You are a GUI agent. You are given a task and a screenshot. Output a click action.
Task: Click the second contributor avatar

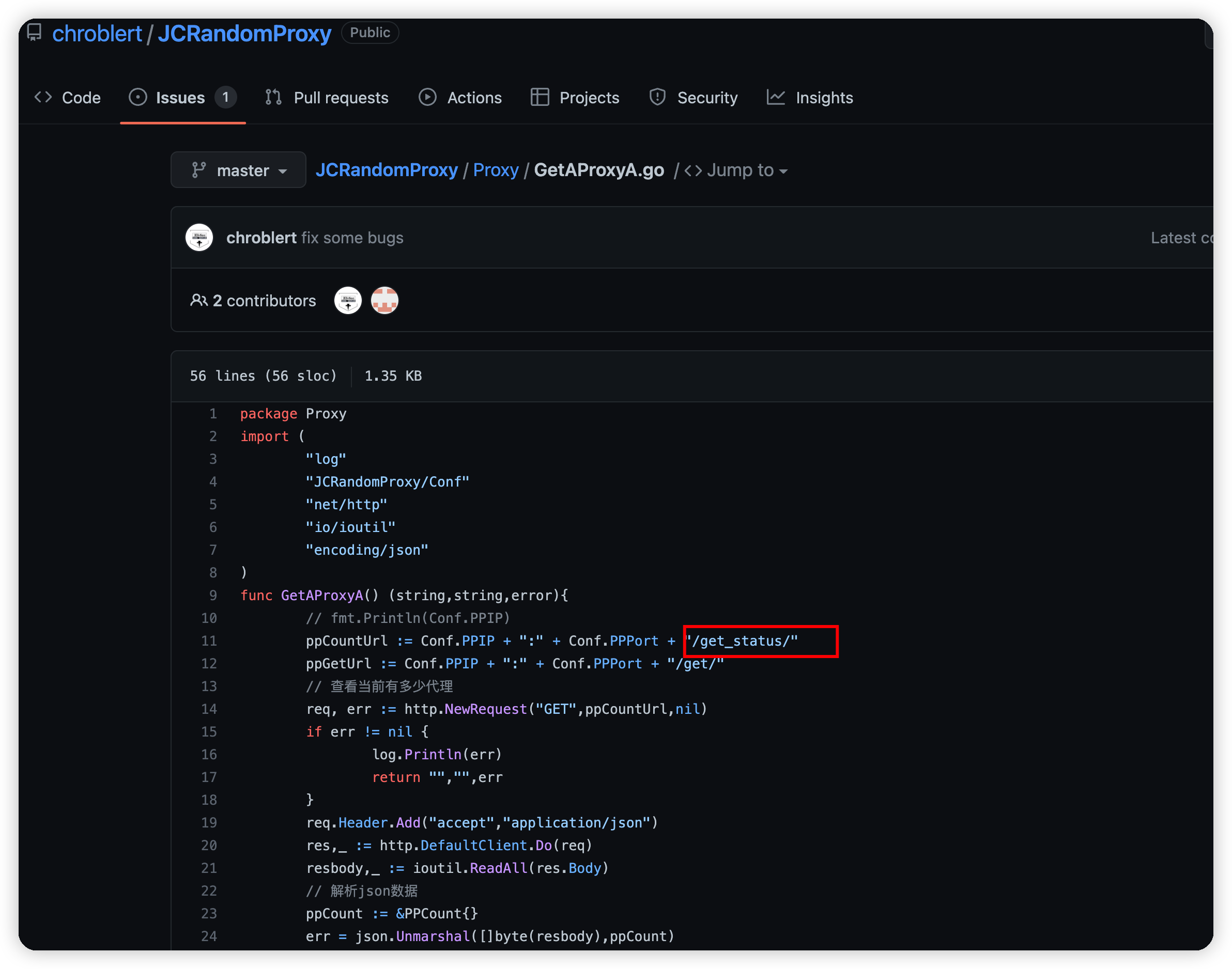tap(384, 300)
